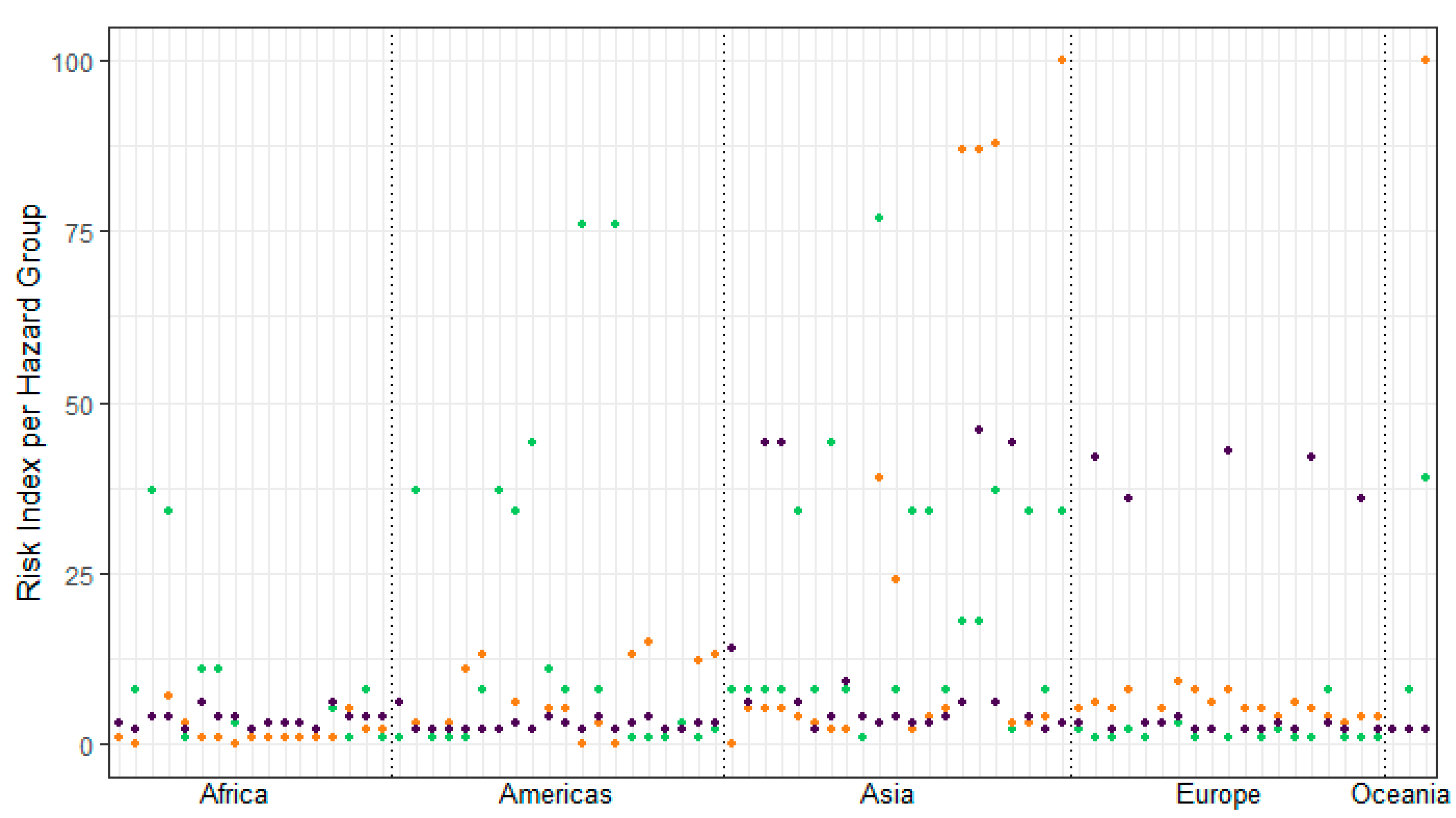
Task: Click the 25 tick label on y-axis
Action: click(x=79, y=576)
